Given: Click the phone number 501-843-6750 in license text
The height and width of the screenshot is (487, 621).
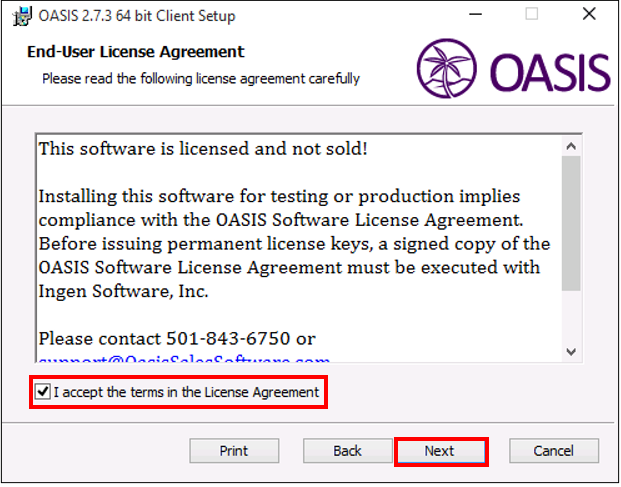Looking at the screenshot, I should (x=228, y=339).
